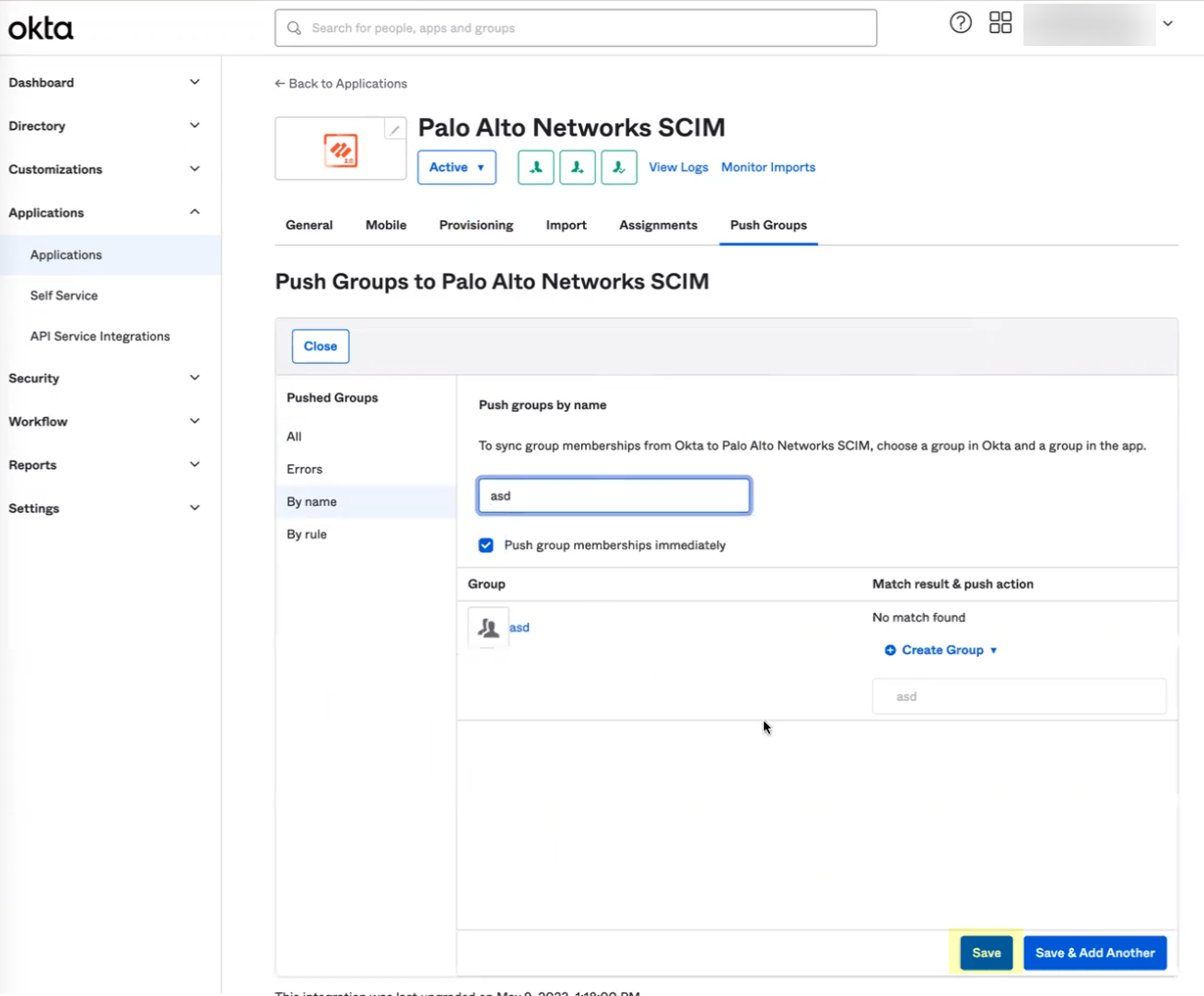Screen dimensions: 1204x996
Task: Open the Active status dropdown
Action: coord(456,167)
